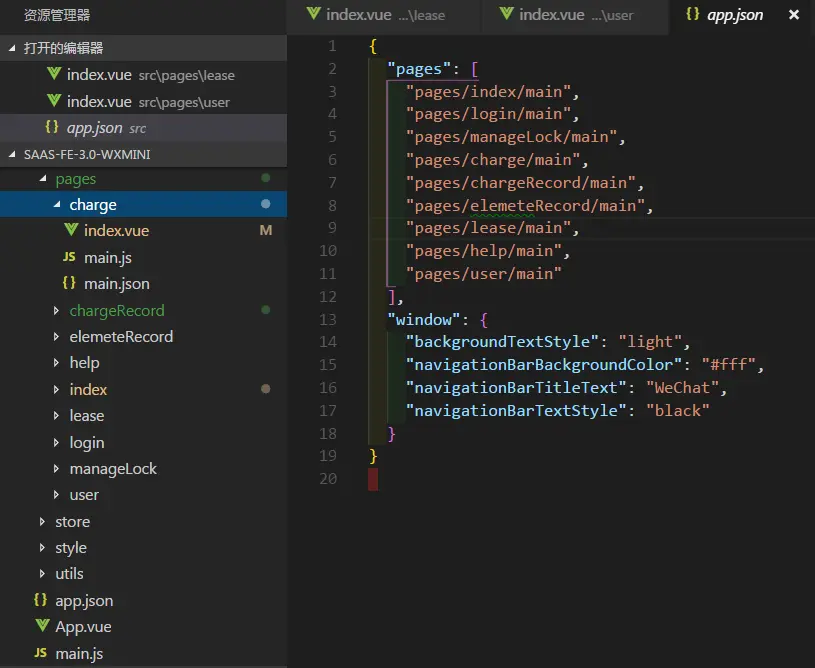The width and height of the screenshot is (815, 668).
Task: Close the app.json tab
Action: [794, 15]
